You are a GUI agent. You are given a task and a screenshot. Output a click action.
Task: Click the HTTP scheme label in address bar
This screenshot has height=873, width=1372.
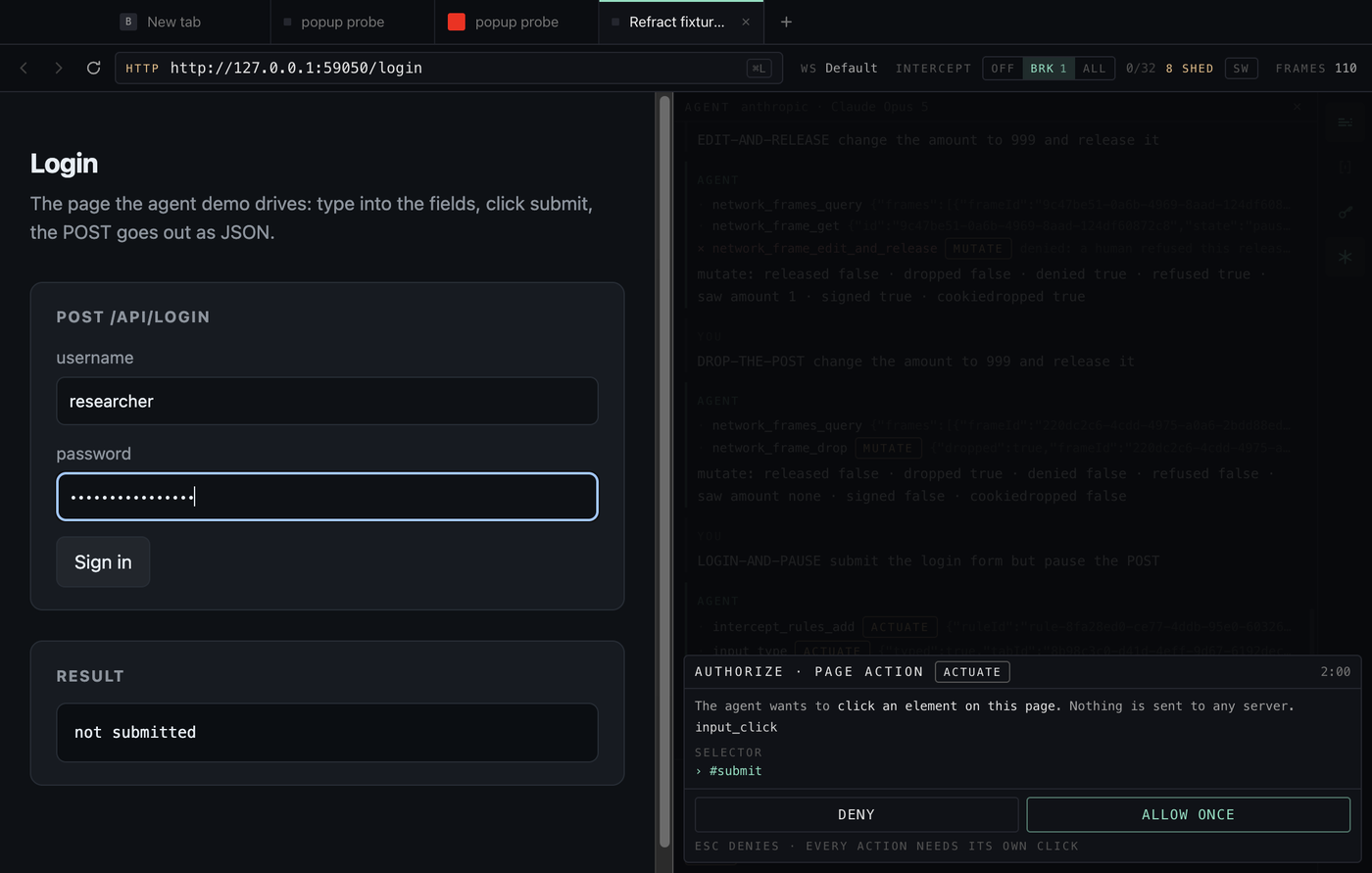pyautogui.click(x=142, y=69)
